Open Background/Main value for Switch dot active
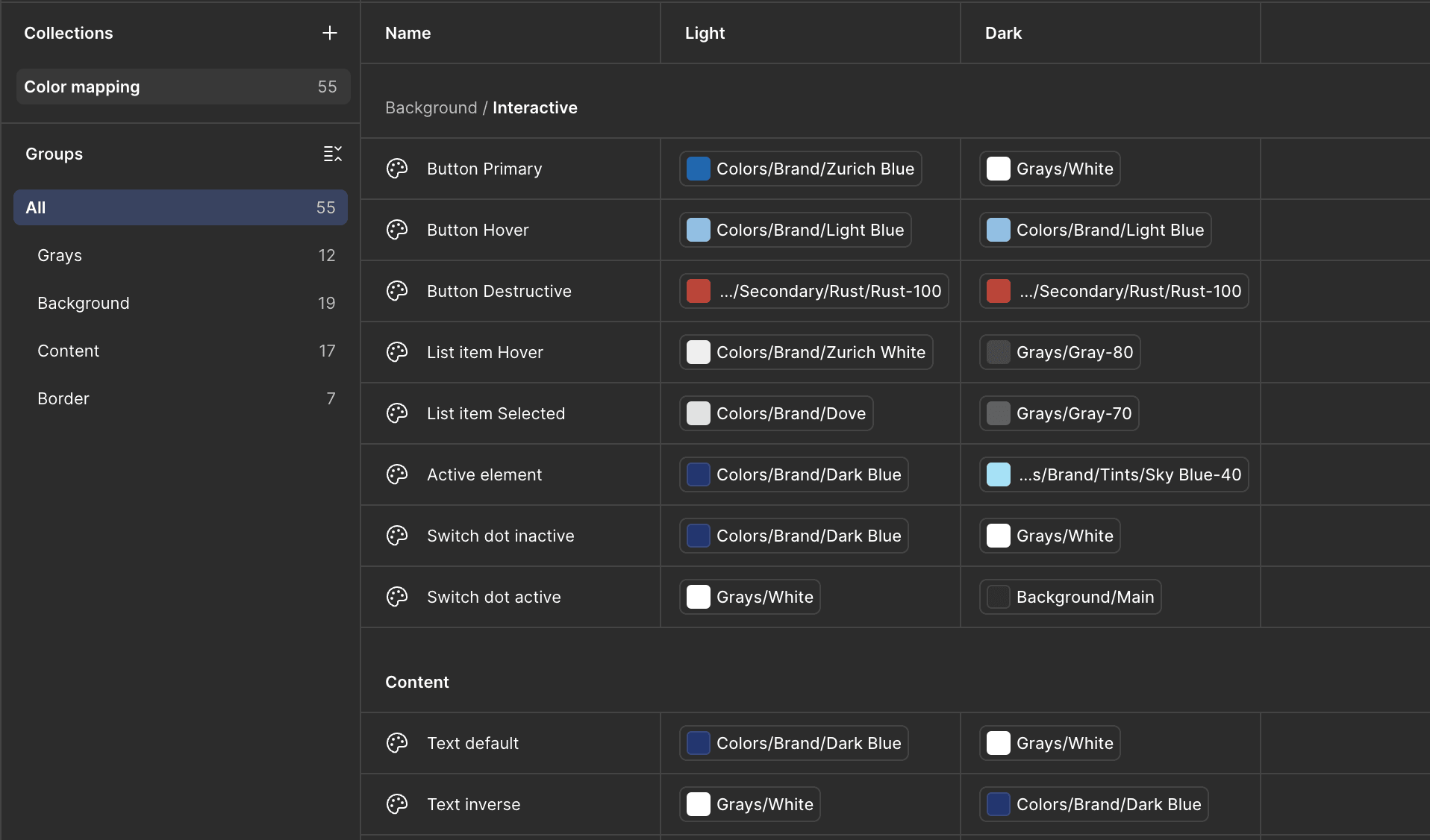Viewport: 1430px width, 840px height. (x=1070, y=597)
